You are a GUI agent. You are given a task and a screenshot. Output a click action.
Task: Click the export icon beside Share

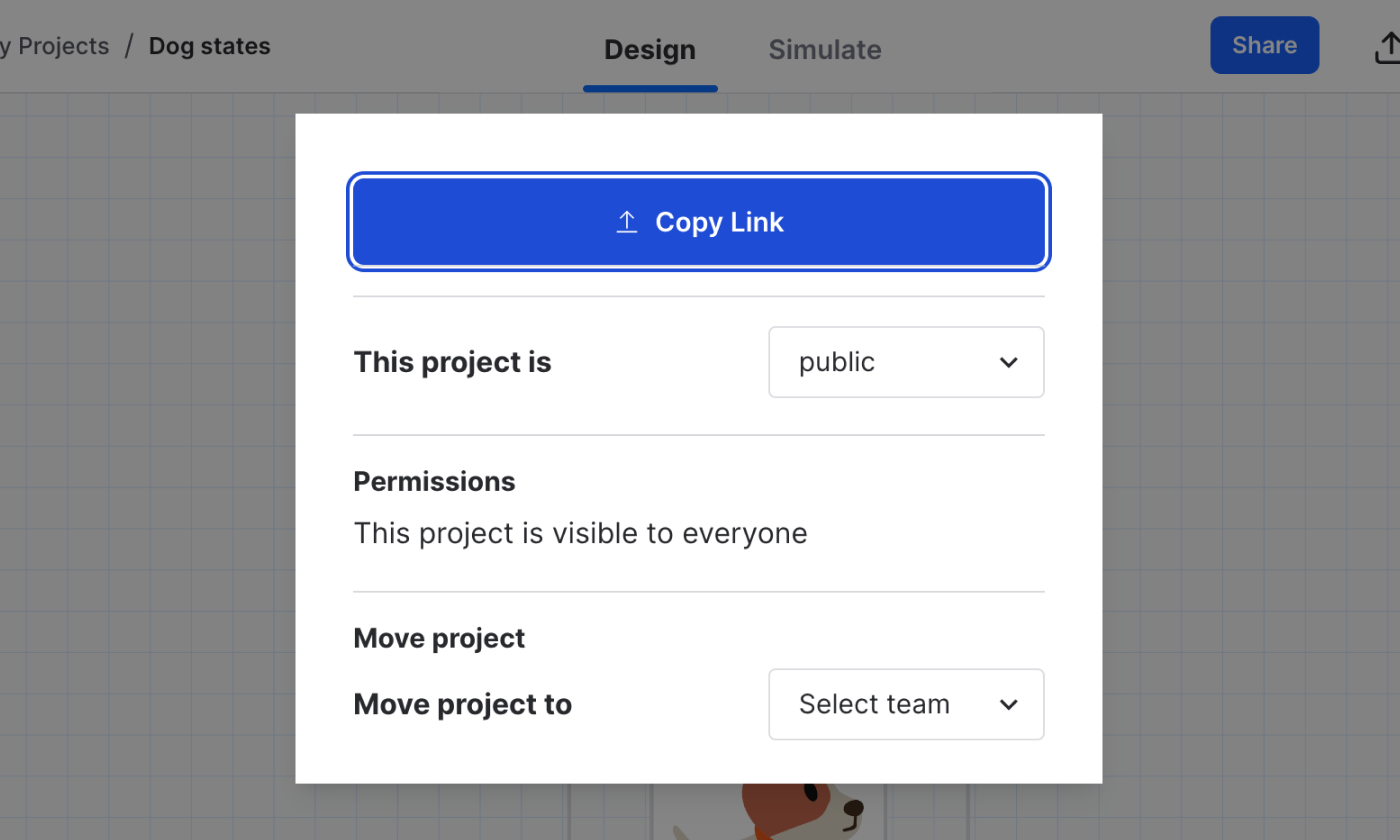click(1386, 46)
